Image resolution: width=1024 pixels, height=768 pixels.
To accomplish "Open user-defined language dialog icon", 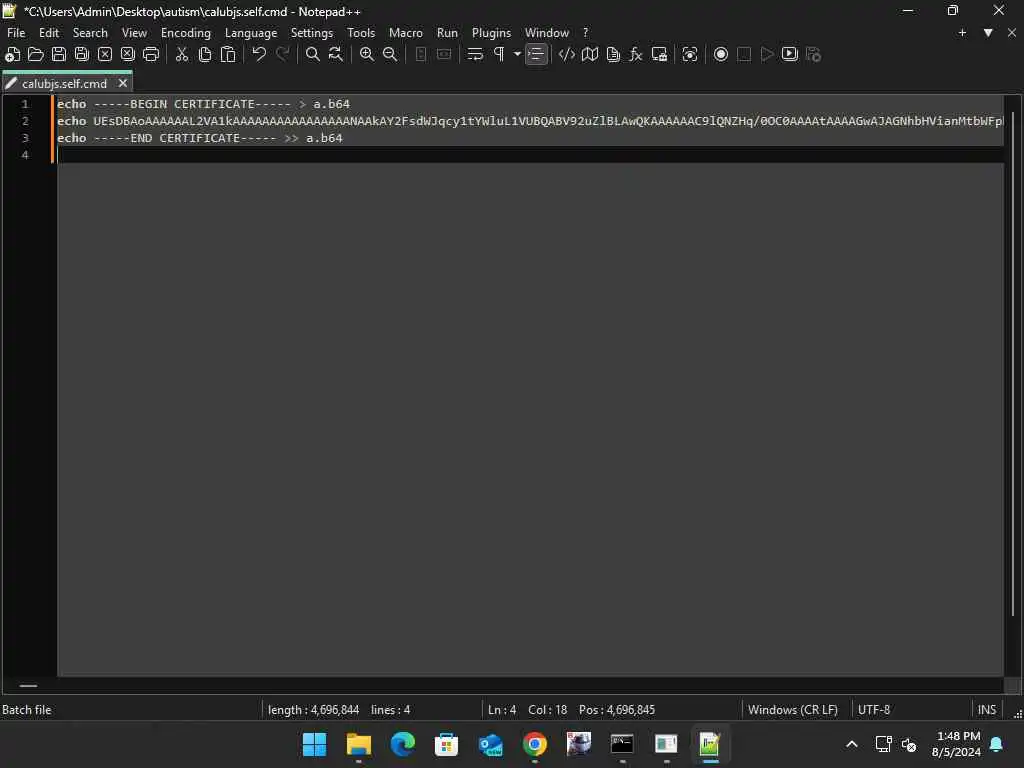I will click(567, 54).
